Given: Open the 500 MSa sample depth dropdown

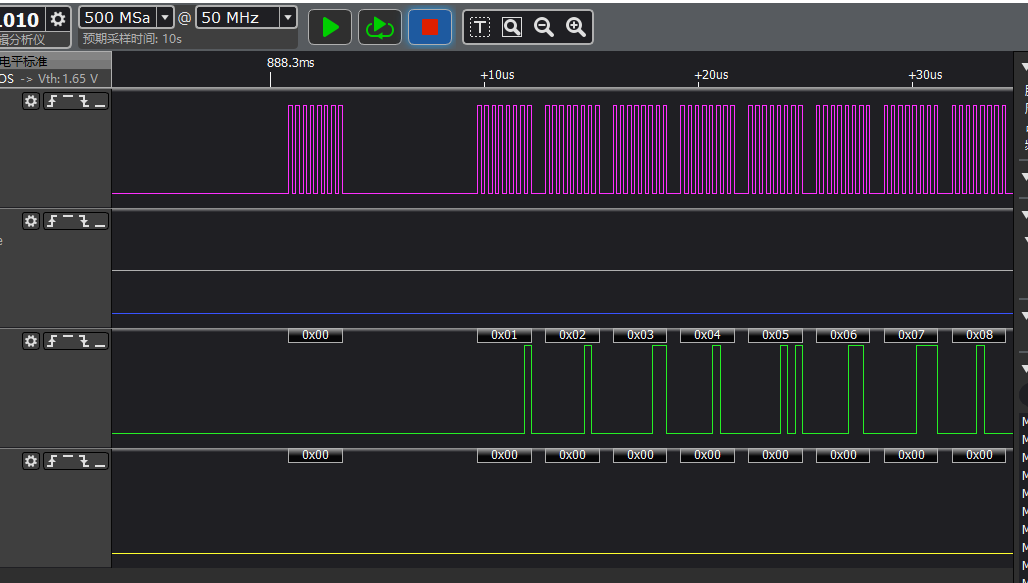Looking at the screenshot, I should click(165, 17).
